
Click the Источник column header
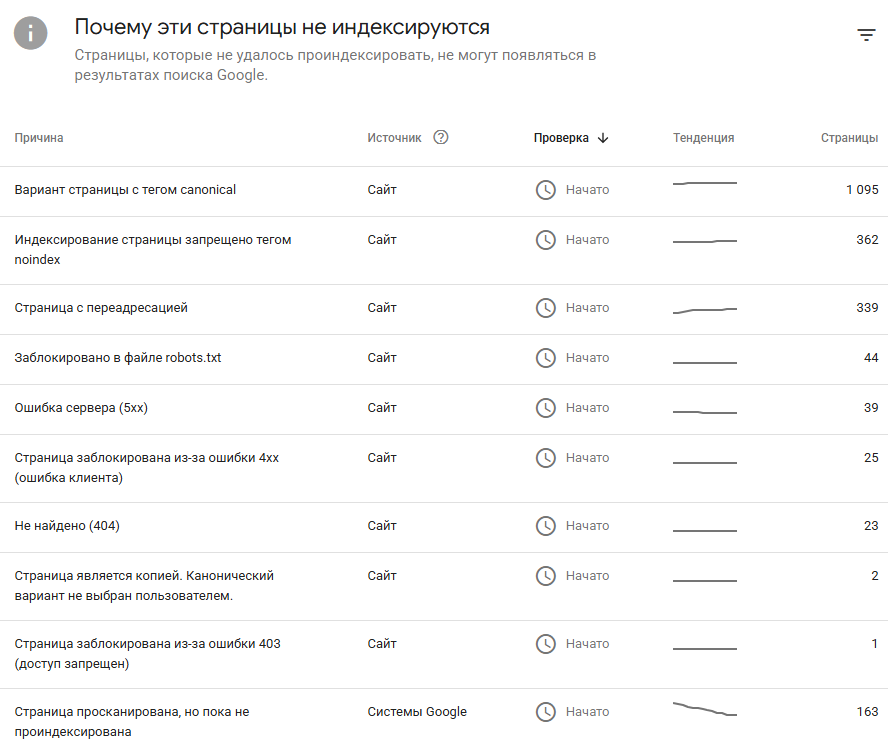394,138
